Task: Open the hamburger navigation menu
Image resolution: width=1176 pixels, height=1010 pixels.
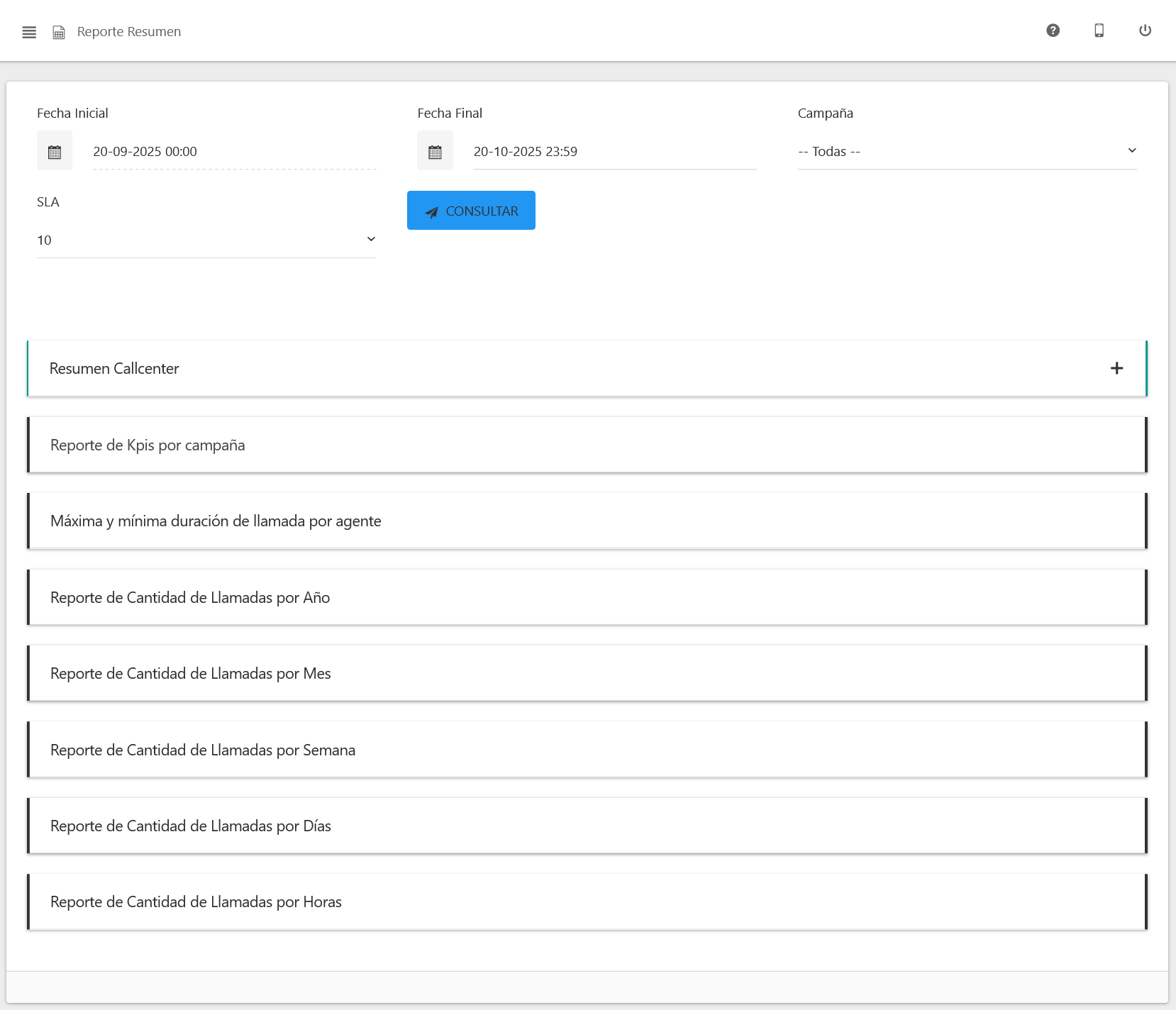Action: point(29,32)
